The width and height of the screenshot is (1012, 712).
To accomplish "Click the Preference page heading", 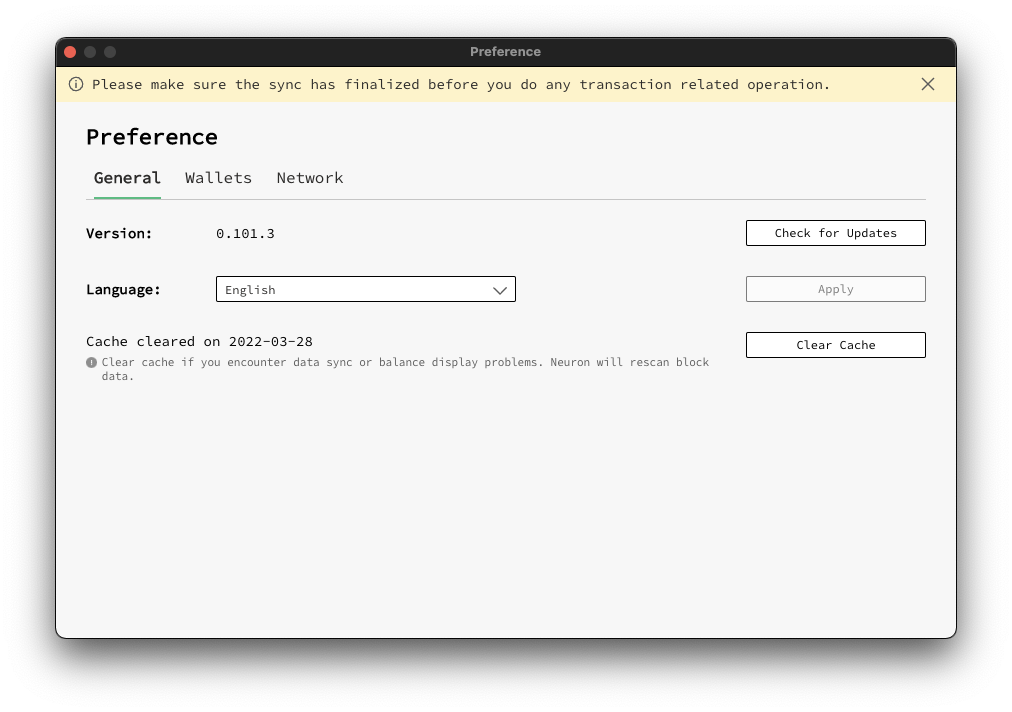I will (152, 137).
